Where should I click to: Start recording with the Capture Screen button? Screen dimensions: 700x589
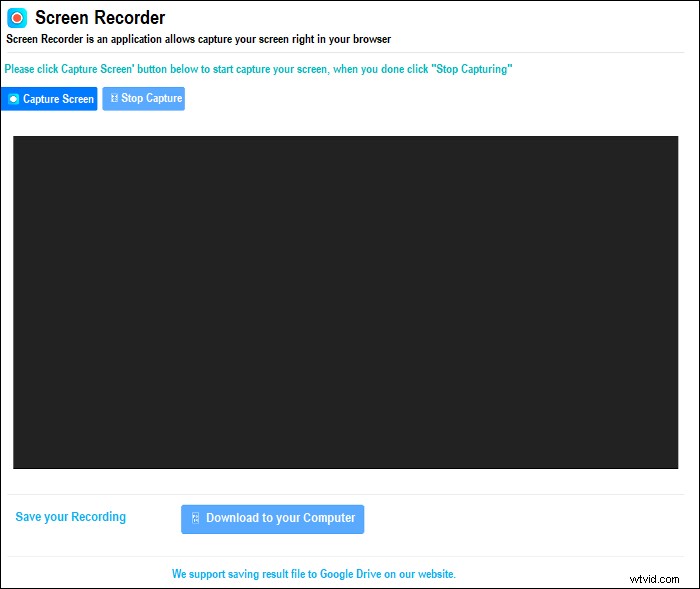tap(50, 99)
